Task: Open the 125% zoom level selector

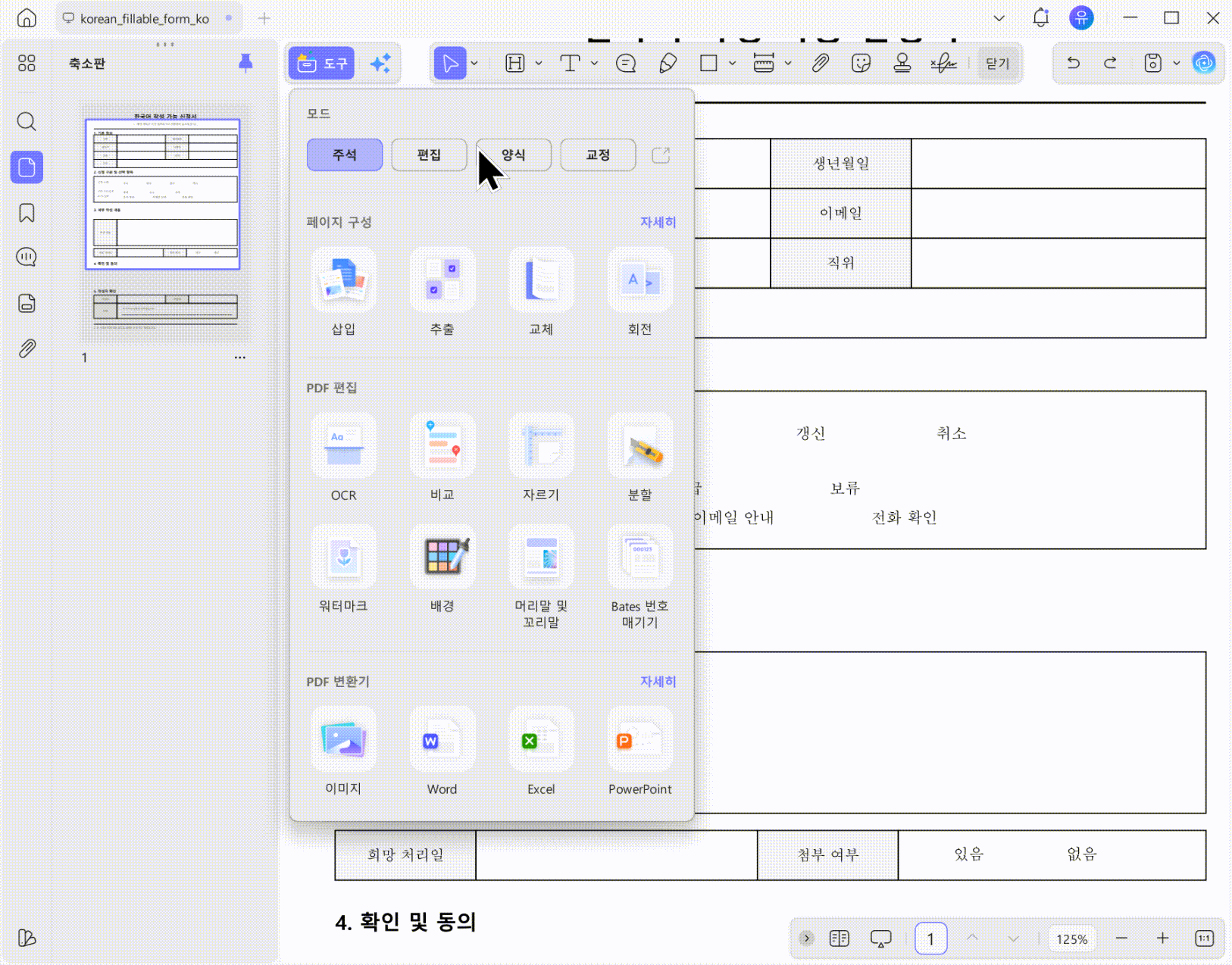Action: click(1071, 938)
